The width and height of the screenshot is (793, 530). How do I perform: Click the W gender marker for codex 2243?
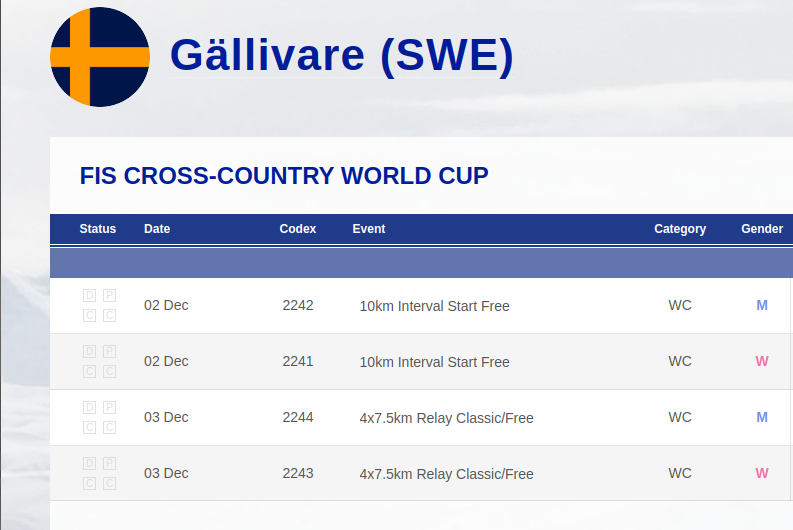762,473
